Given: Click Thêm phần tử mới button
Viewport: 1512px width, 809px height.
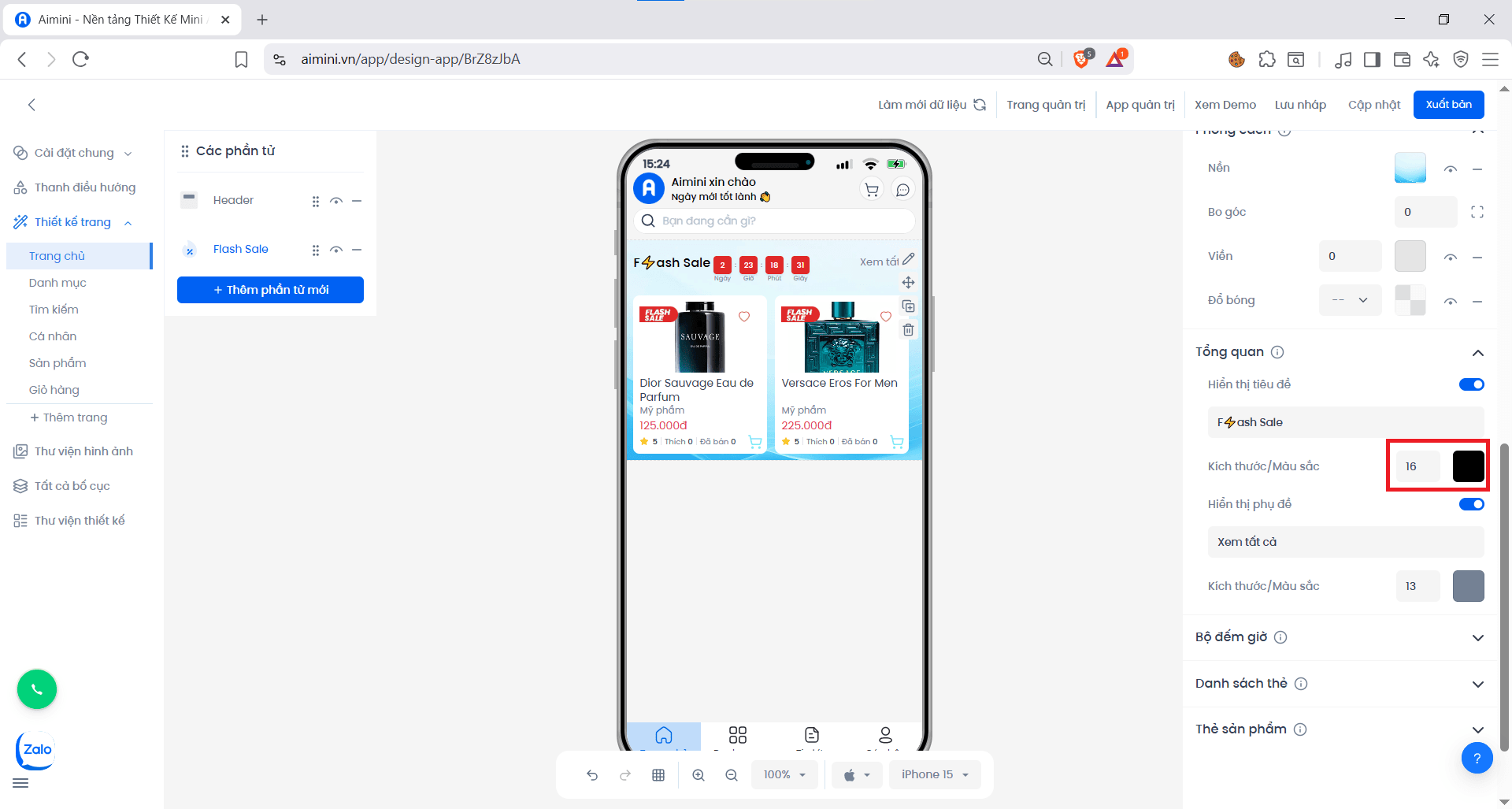Looking at the screenshot, I should coord(270,290).
